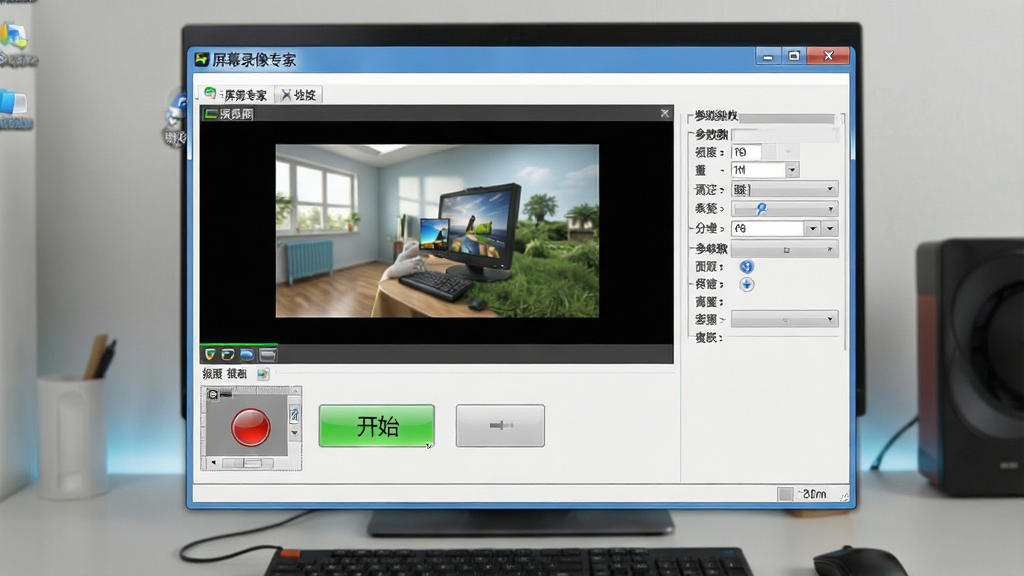Image resolution: width=1024 pixels, height=576 pixels.
Task: Close the video preview panel with its X
Action: point(665,113)
